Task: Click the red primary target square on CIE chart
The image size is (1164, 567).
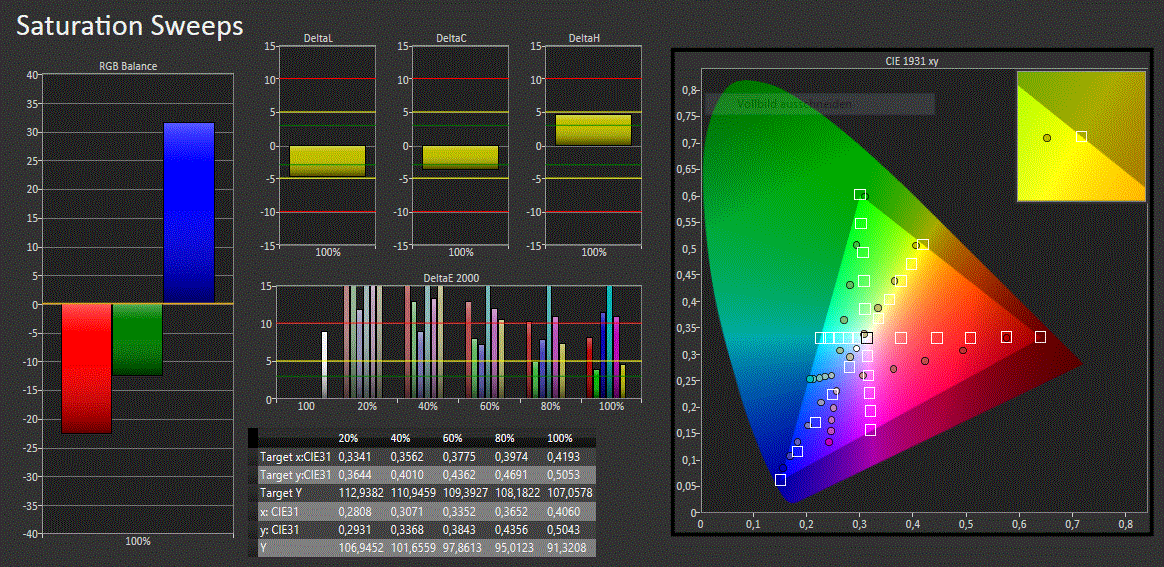Action: coord(1040,337)
